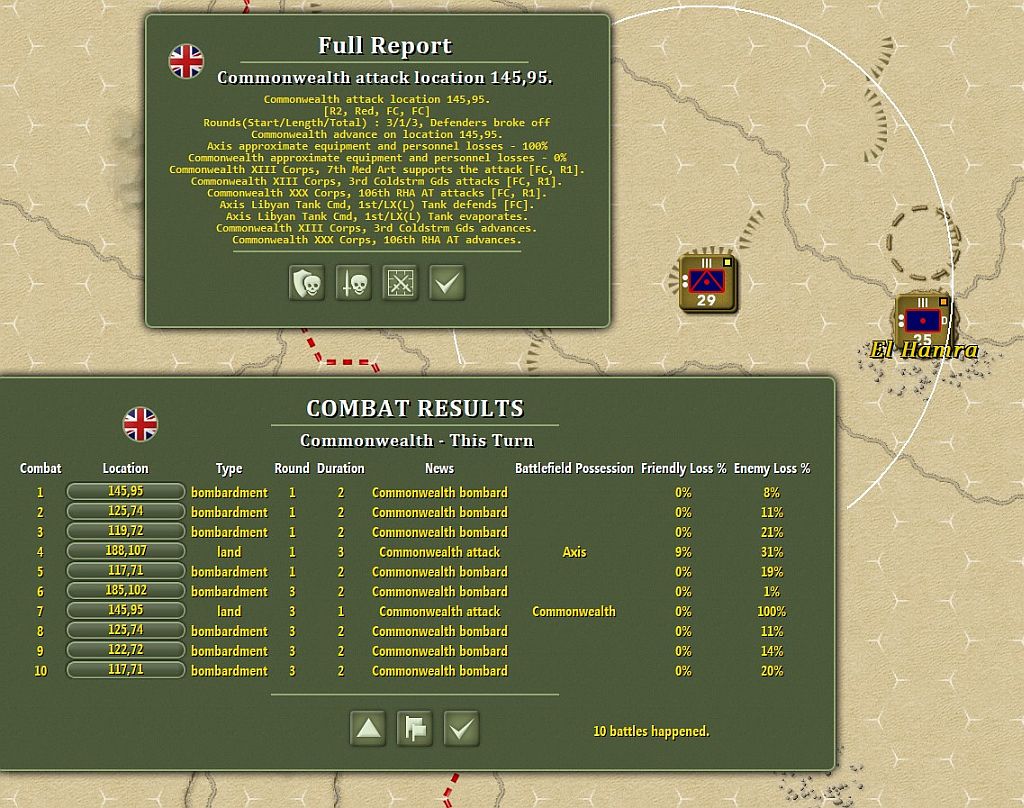
Task: Click the Friendly Loss % column header
Action: (x=684, y=468)
